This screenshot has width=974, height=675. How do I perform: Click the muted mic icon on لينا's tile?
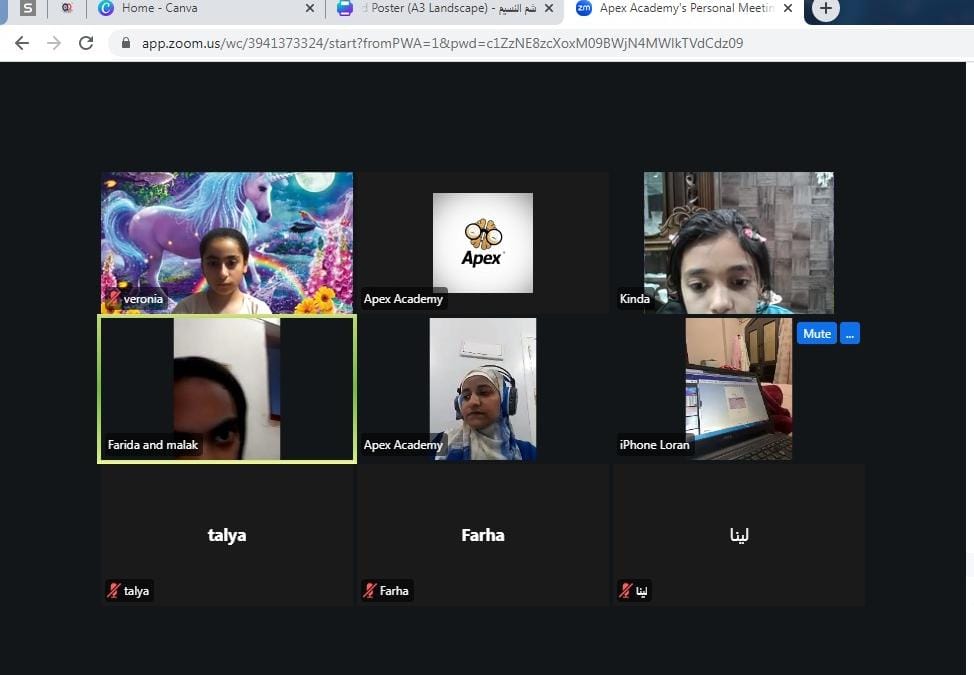point(626,591)
